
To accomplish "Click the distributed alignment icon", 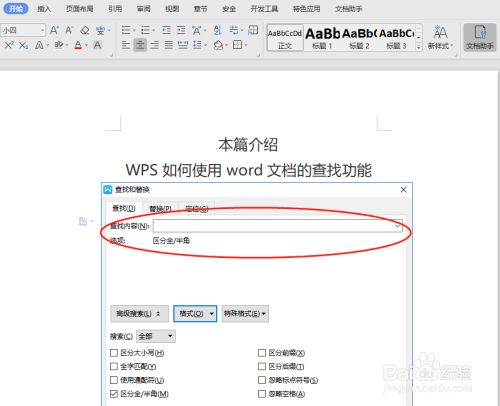I will point(183,45).
